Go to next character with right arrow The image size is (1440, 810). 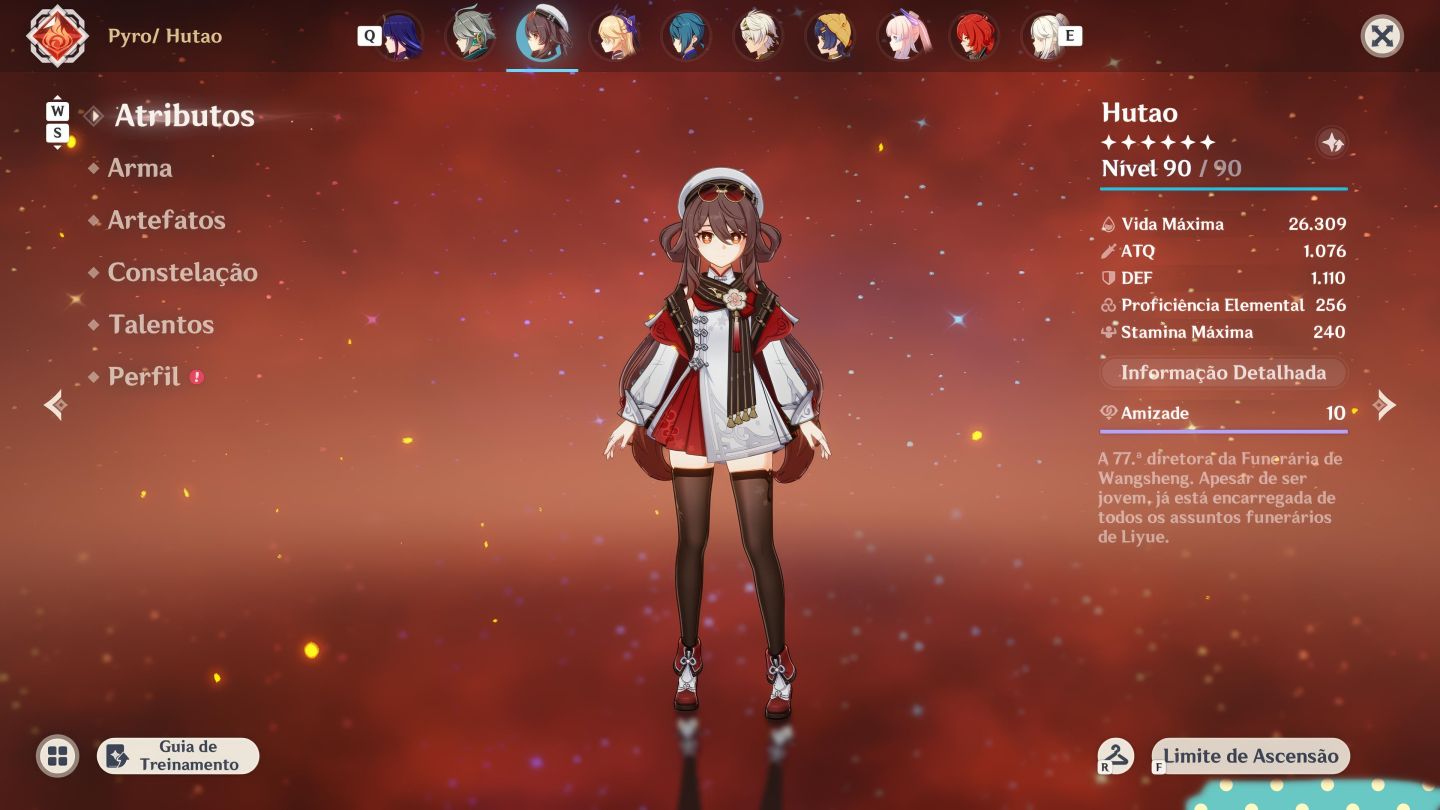(1384, 404)
